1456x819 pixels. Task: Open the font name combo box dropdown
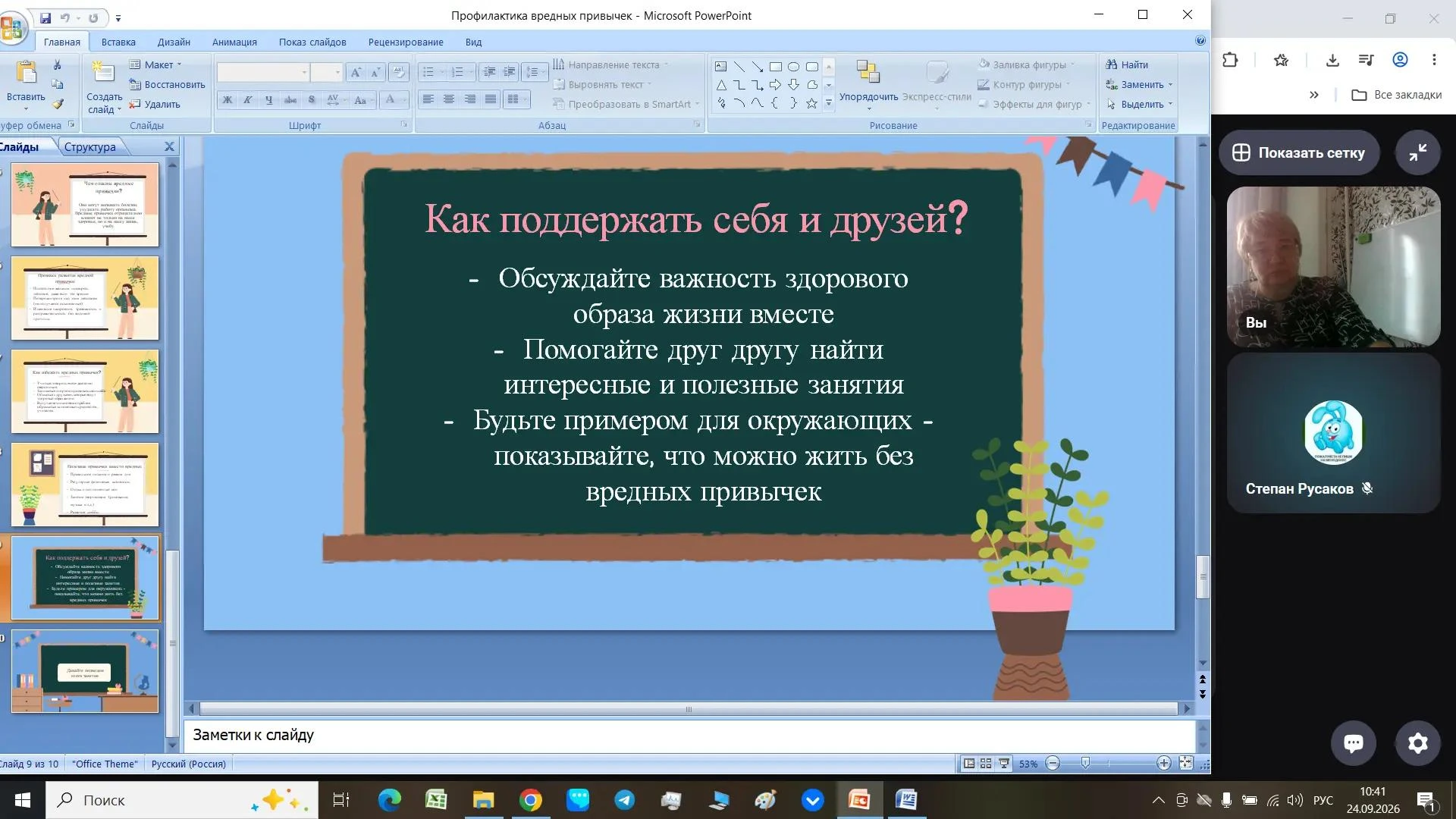click(304, 73)
